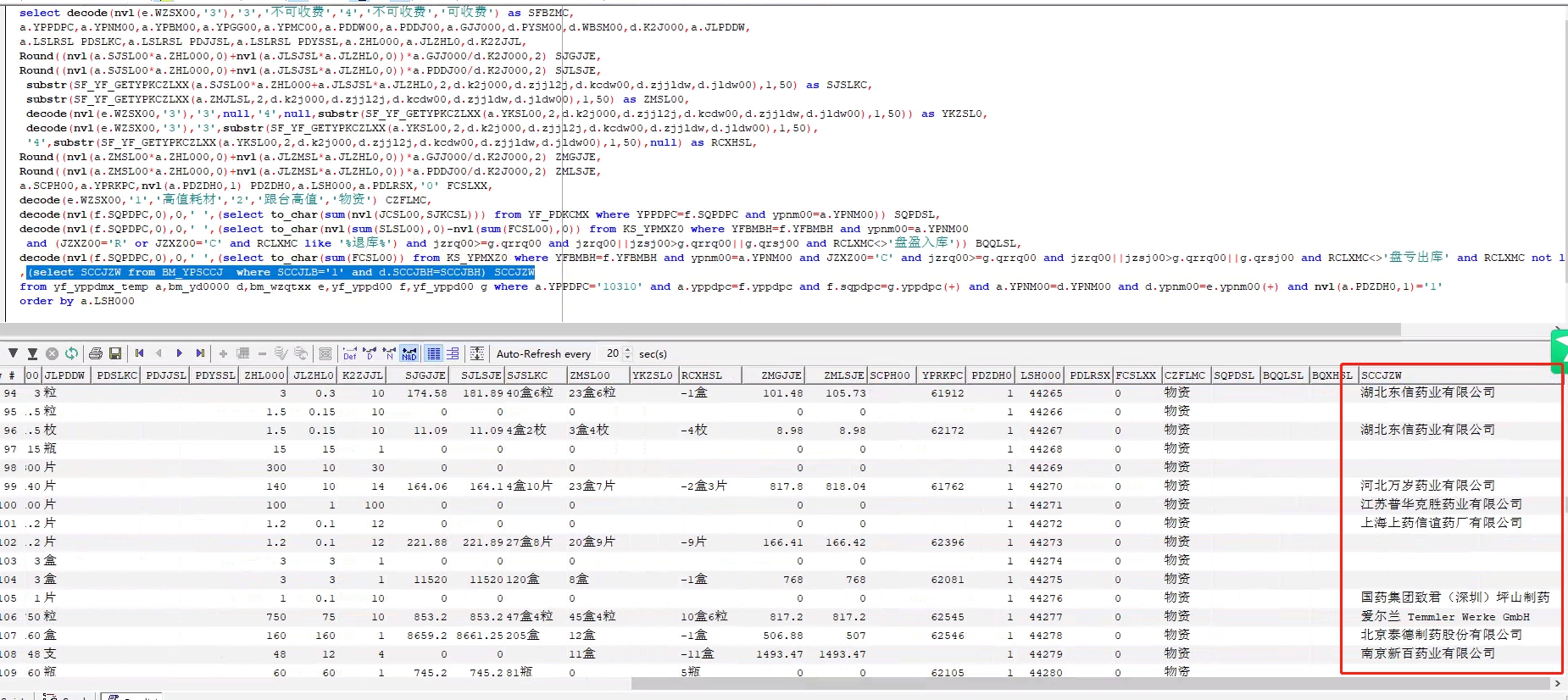Screen dimensions: 1568x700
Task: Enable the grid table view mode
Action: click(434, 353)
